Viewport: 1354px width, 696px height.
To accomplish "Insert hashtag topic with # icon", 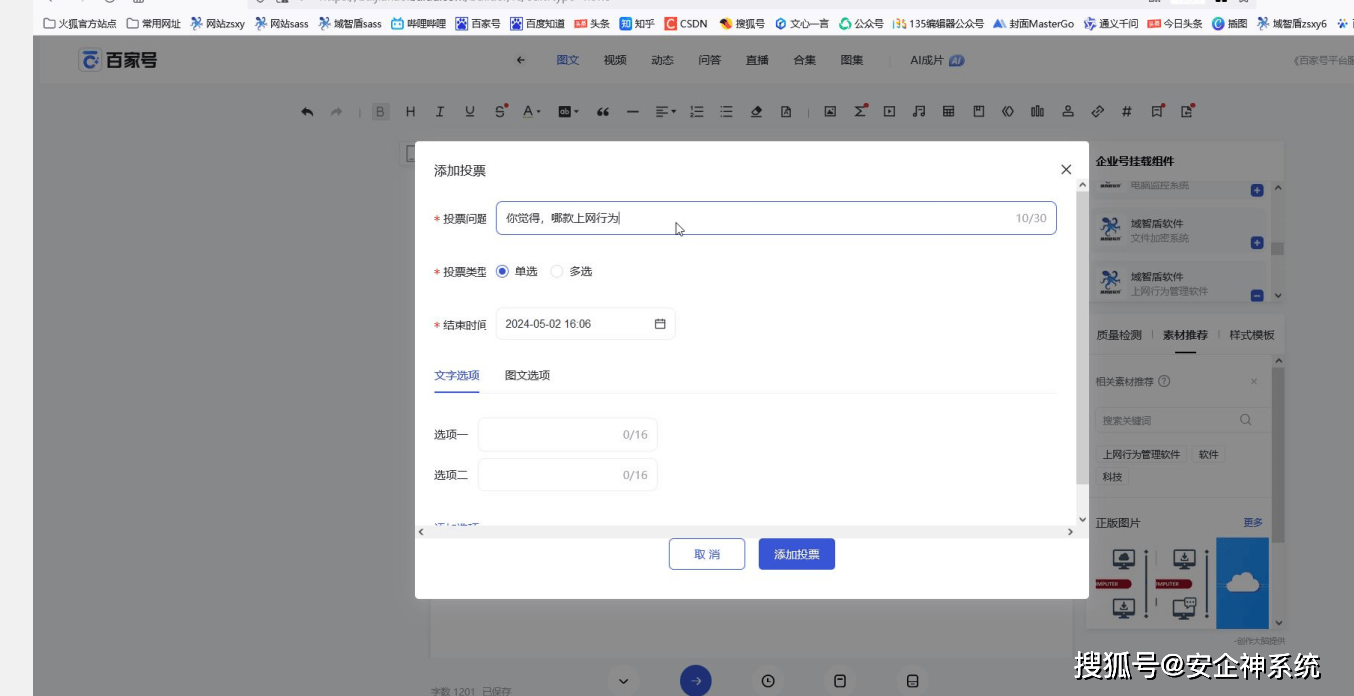I will (1127, 112).
